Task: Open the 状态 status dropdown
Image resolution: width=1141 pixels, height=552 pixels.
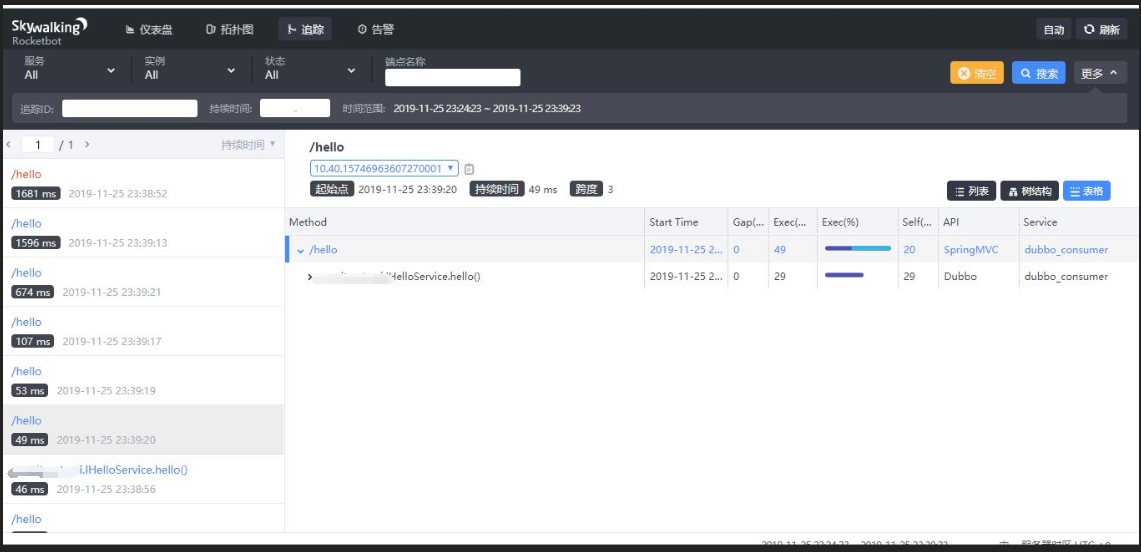Action: tap(310, 69)
